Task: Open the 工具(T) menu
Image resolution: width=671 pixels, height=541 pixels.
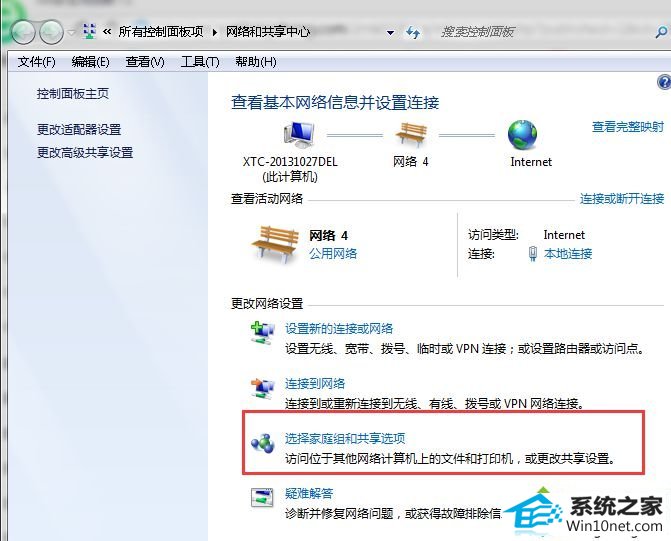Action: 199,62
